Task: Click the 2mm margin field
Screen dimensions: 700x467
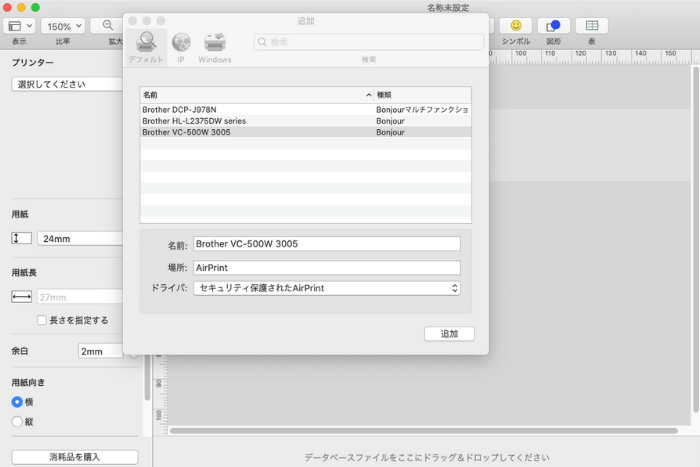Action: coord(100,351)
